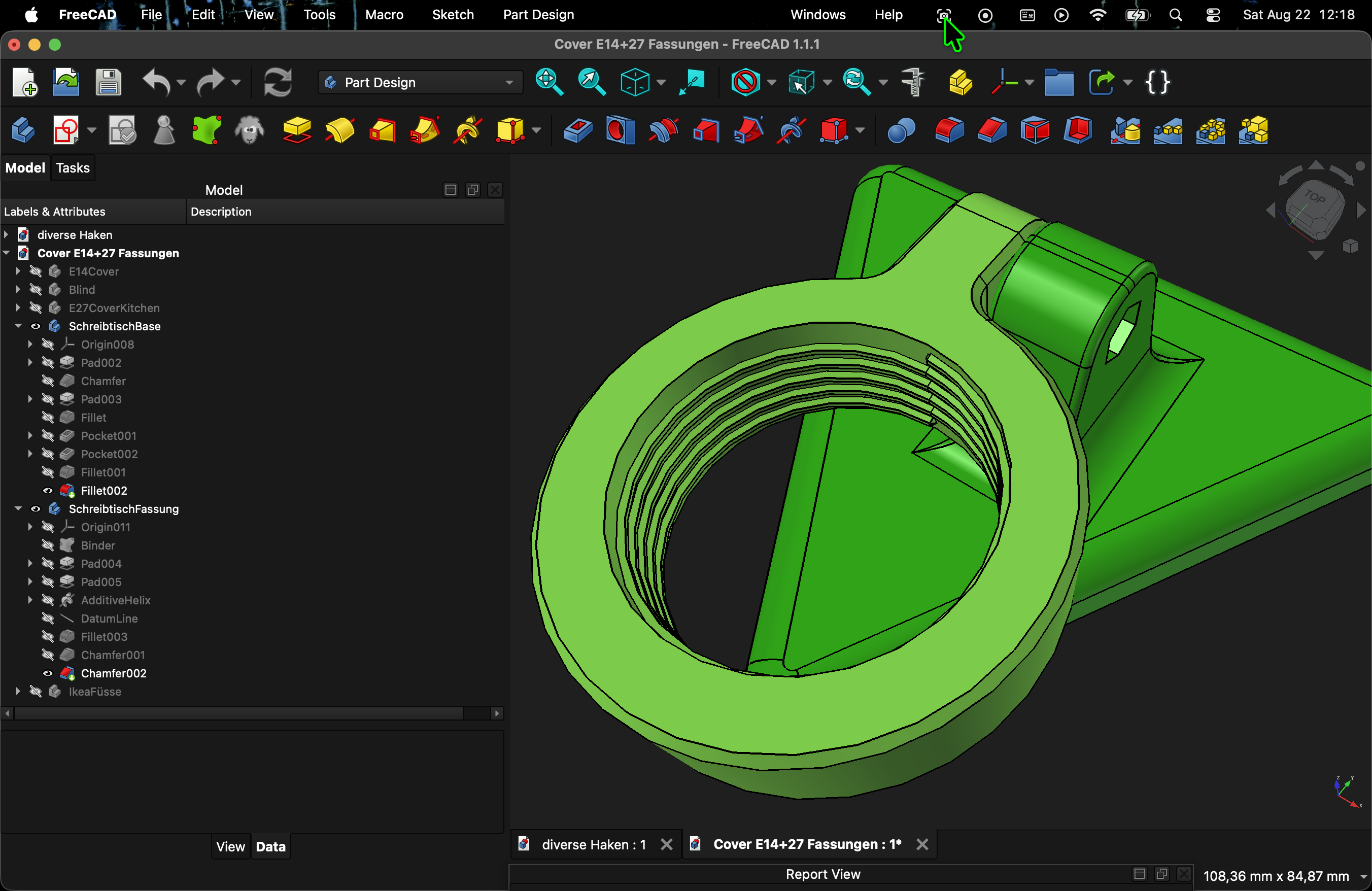Apply the Boolean operation tool

click(901, 130)
